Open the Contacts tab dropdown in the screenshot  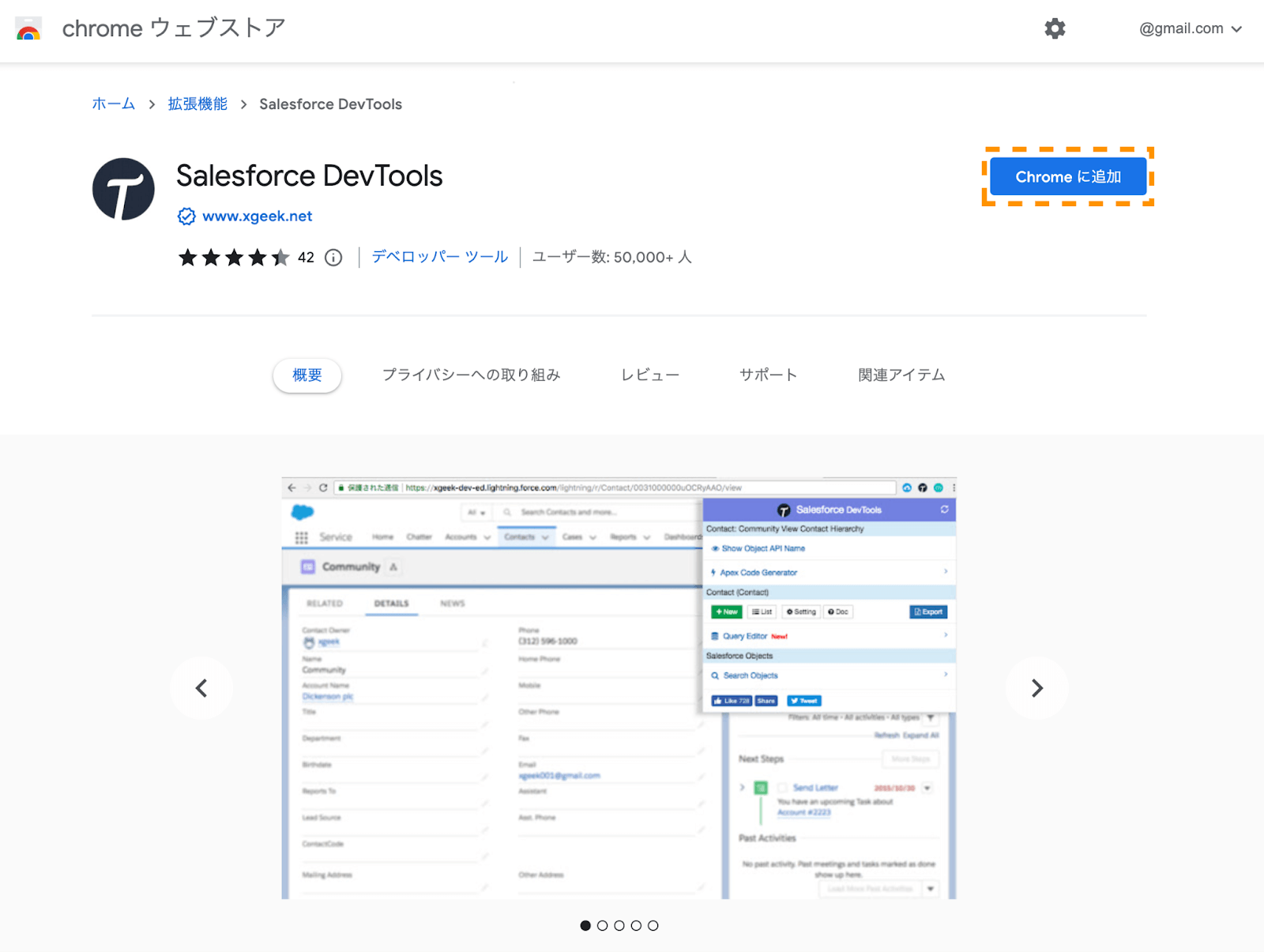(x=544, y=536)
